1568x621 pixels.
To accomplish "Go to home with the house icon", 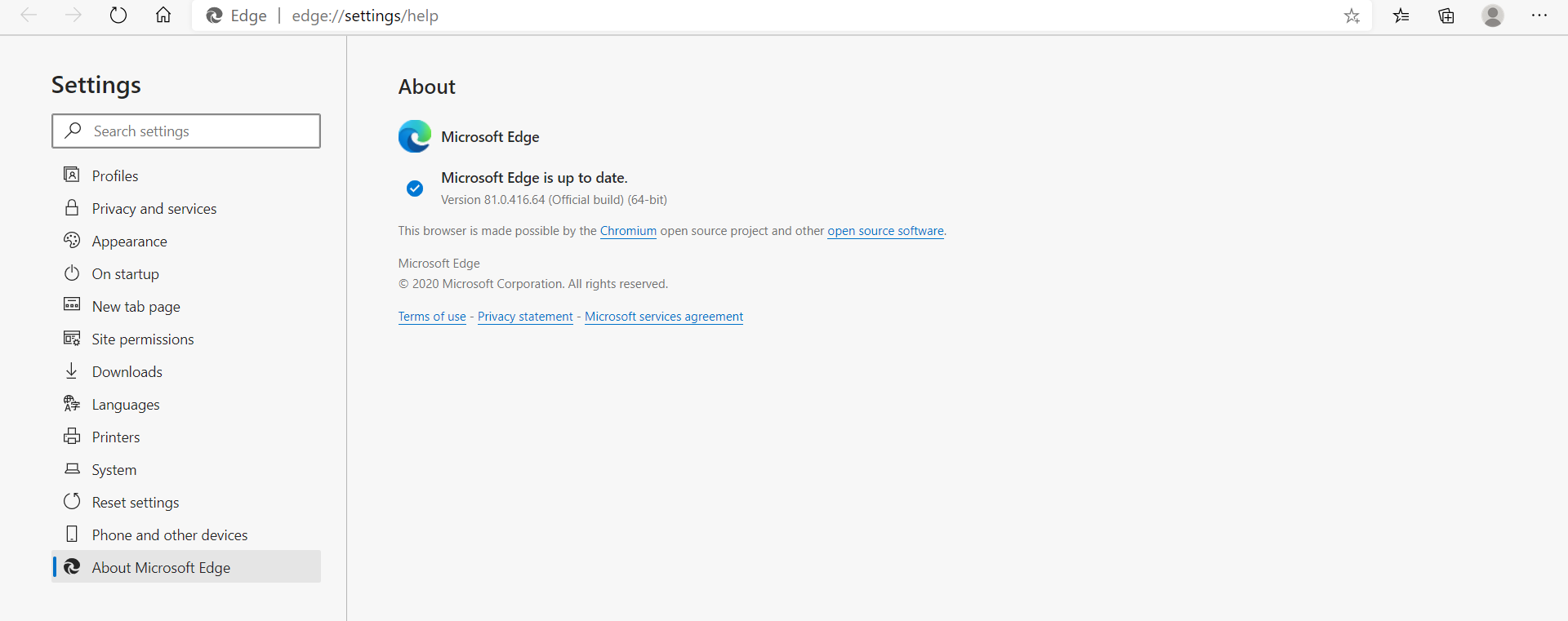I will click(x=163, y=16).
